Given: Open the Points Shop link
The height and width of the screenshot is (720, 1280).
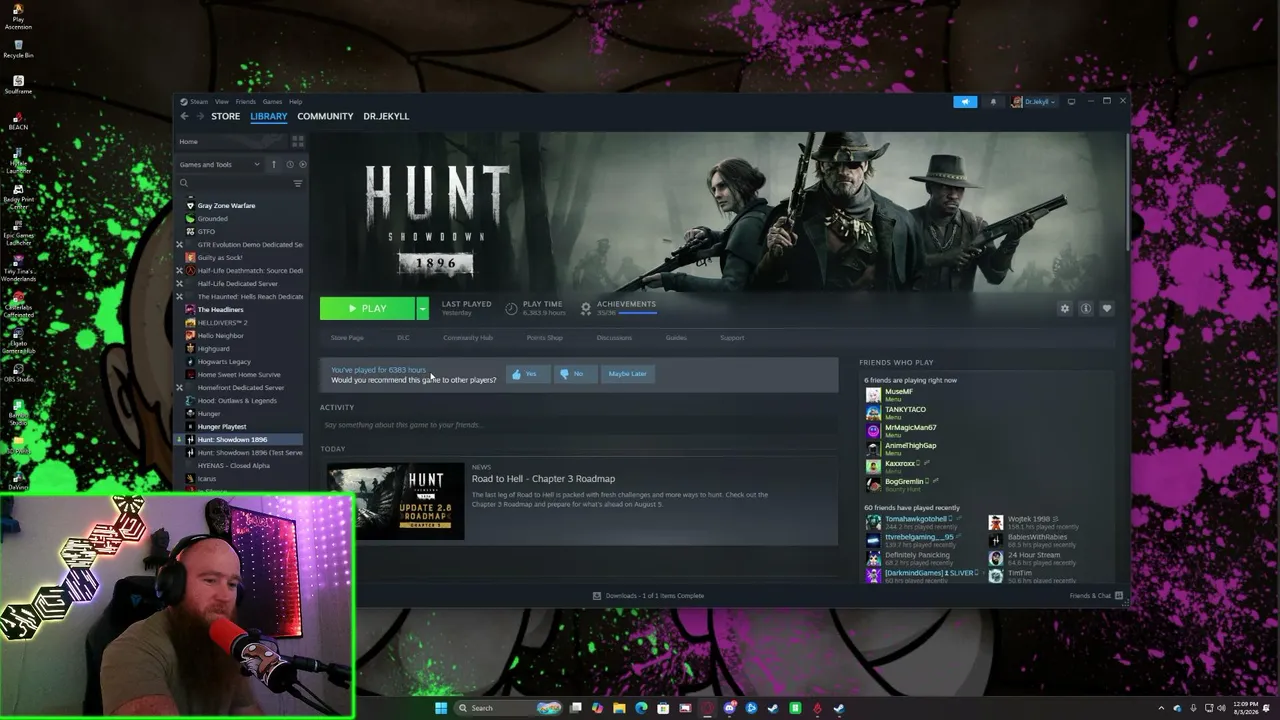Looking at the screenshot, I should tap(545, 338).
